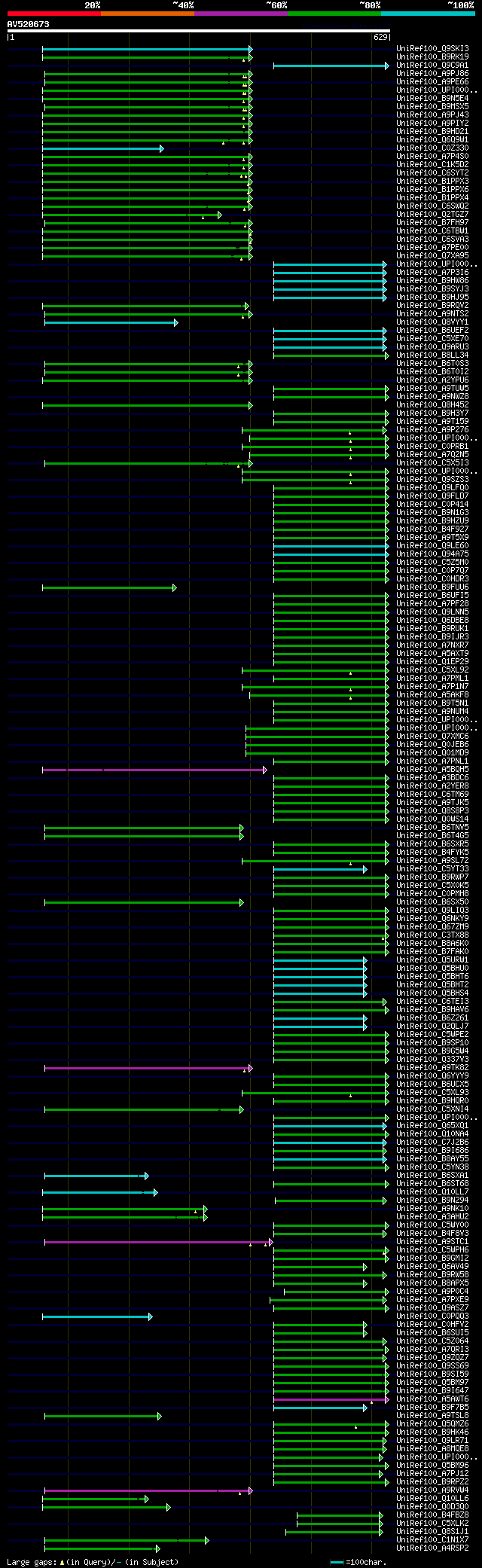Select the UniRef100_B9HW86 label
Image resolution: width=482 pixels, height=1568 pixels.
point(432,281)
